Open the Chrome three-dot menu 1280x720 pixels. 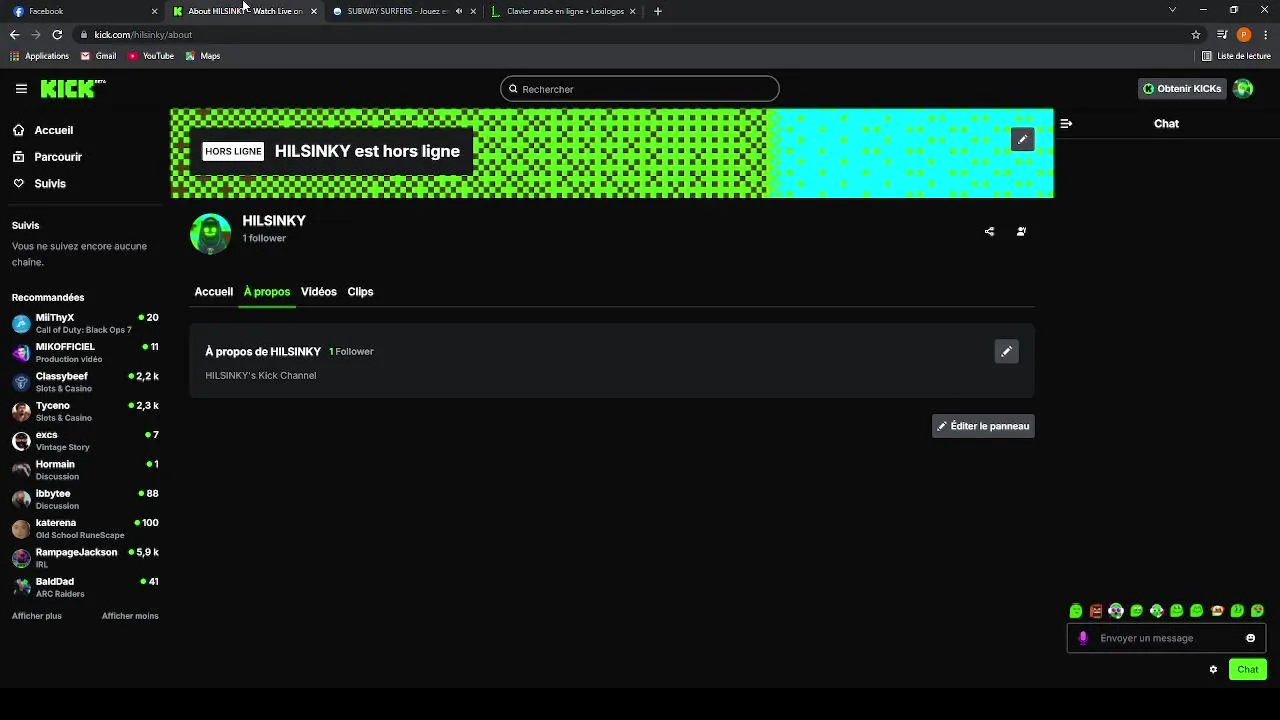pos(1266,35)
